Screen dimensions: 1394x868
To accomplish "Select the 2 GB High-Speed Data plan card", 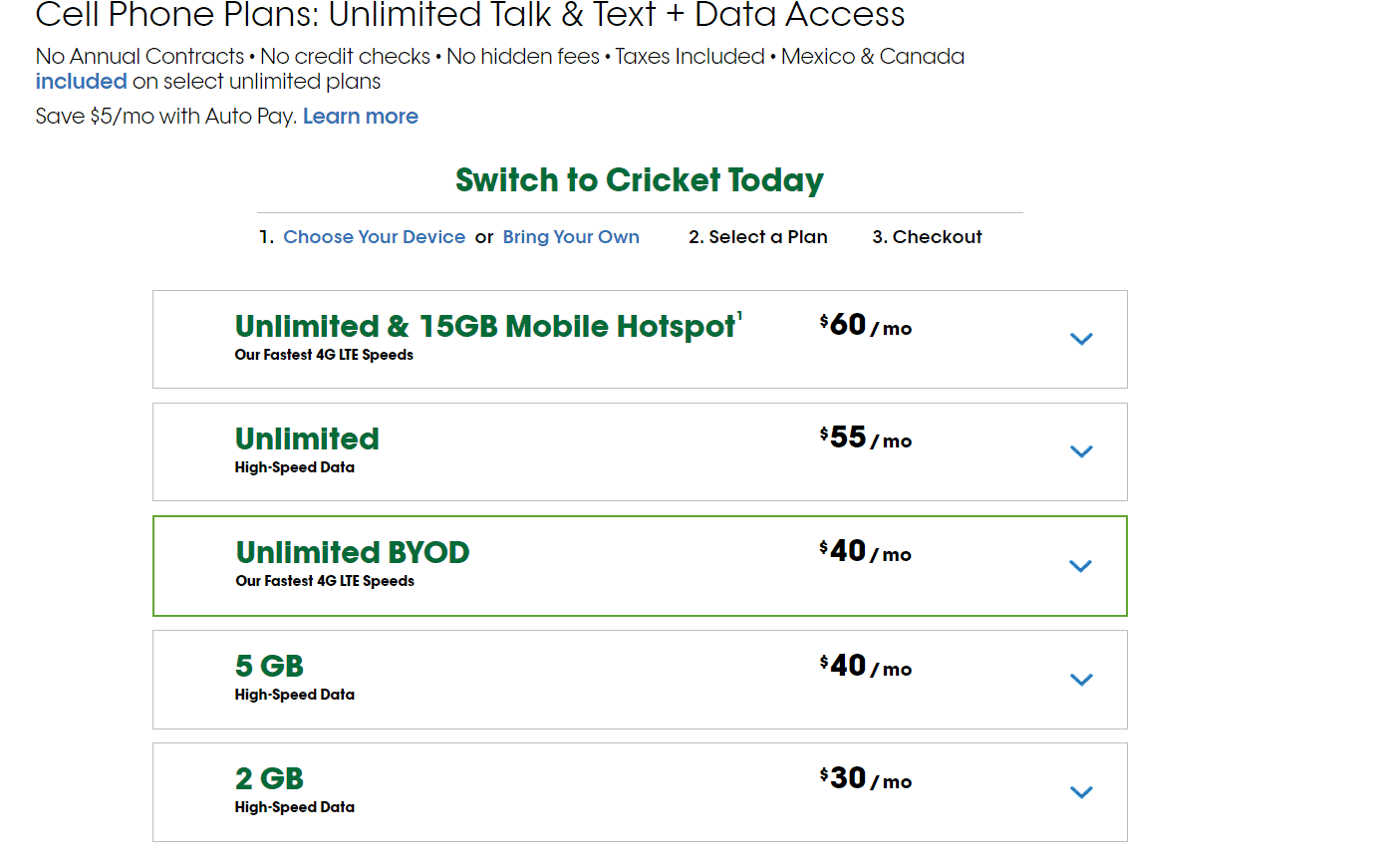I will (x=639, y=792).
